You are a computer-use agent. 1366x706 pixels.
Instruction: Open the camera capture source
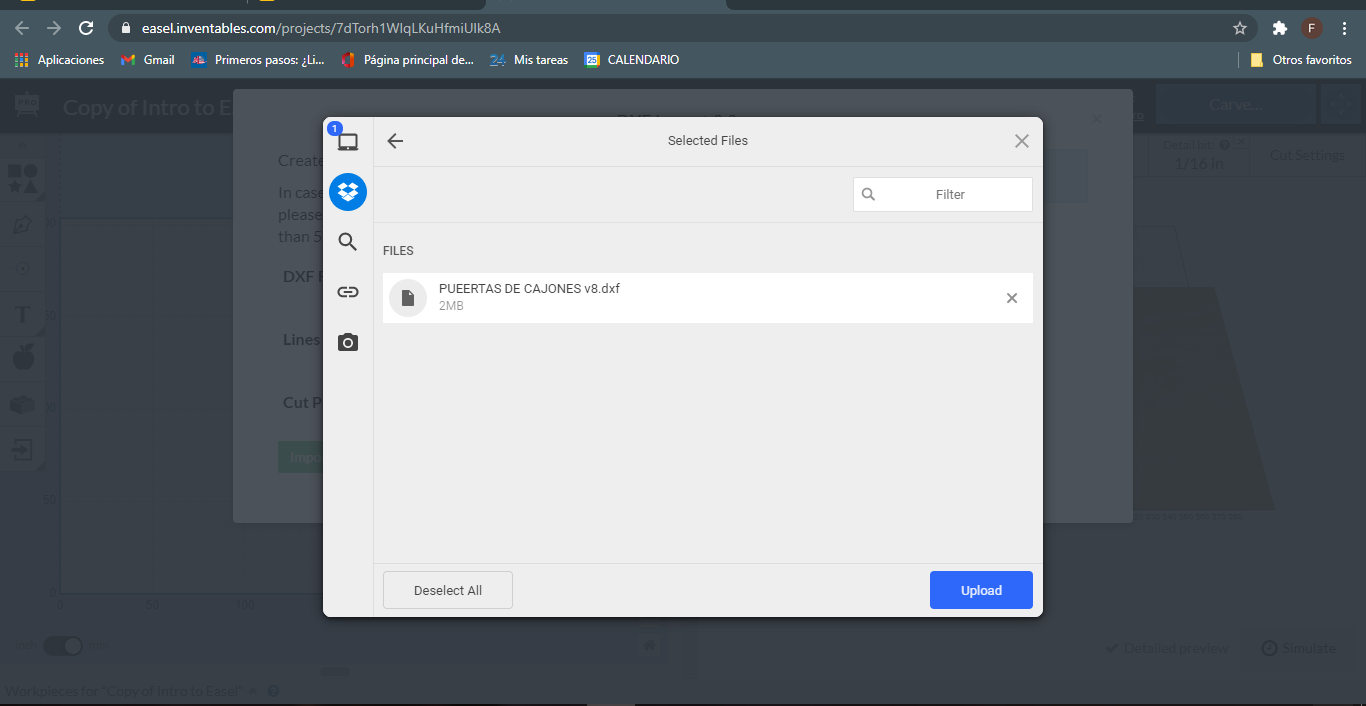347,342
